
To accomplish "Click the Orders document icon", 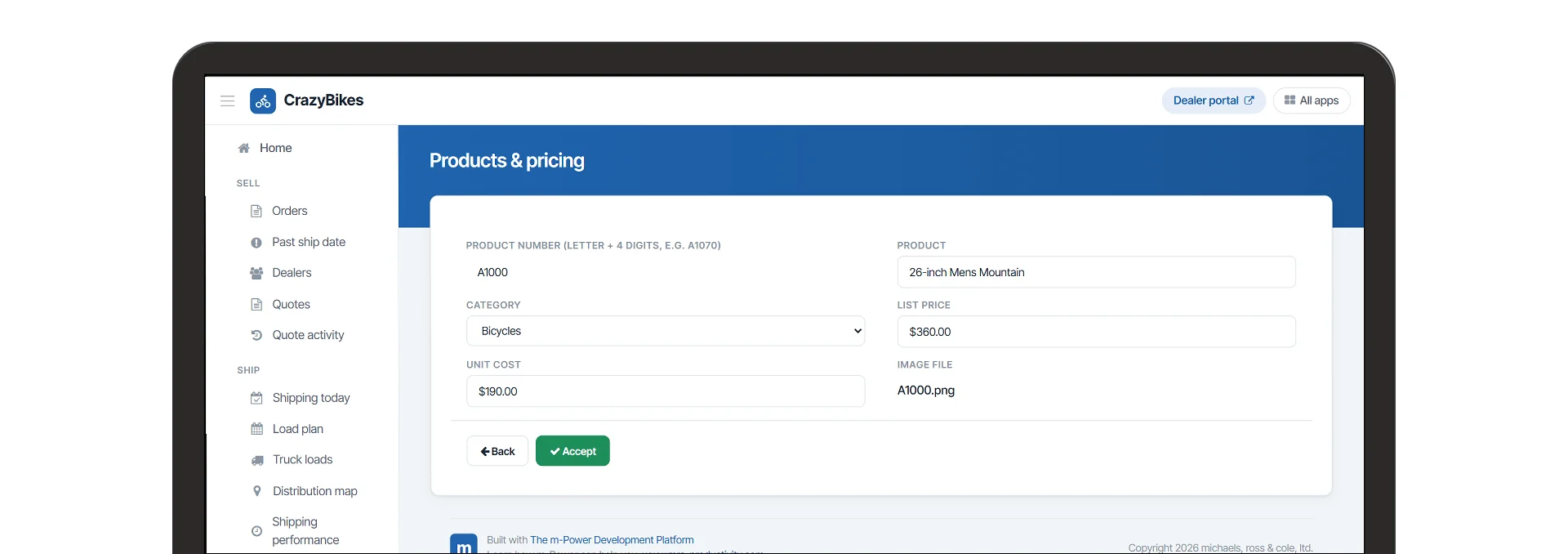I will (x=256, y=211).
